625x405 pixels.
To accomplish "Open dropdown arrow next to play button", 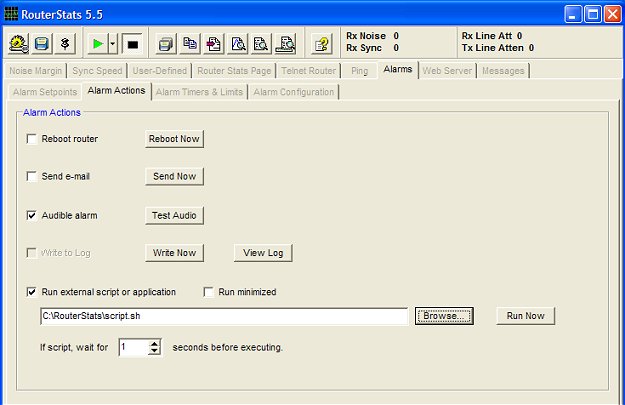I will [x=113, y=44].
